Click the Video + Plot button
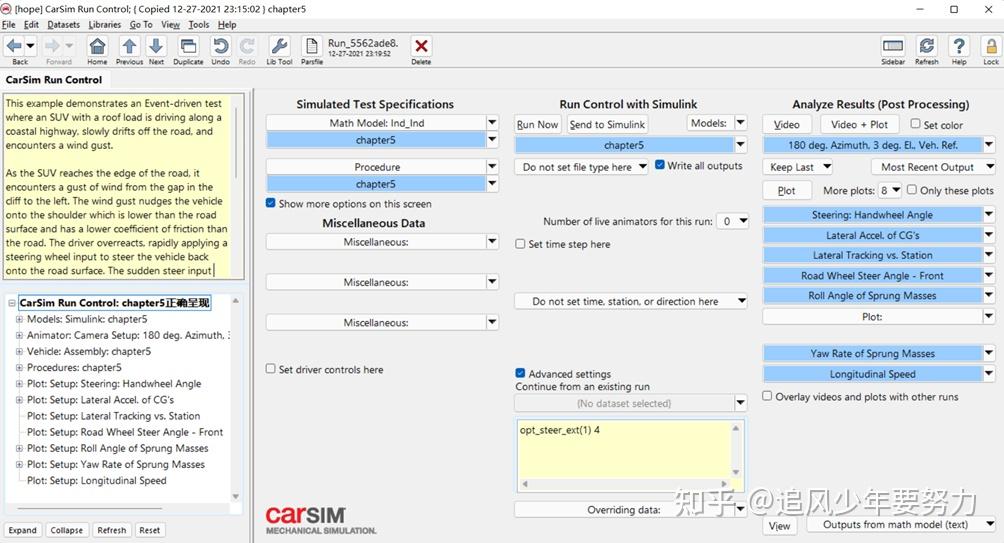 (859, 125)
